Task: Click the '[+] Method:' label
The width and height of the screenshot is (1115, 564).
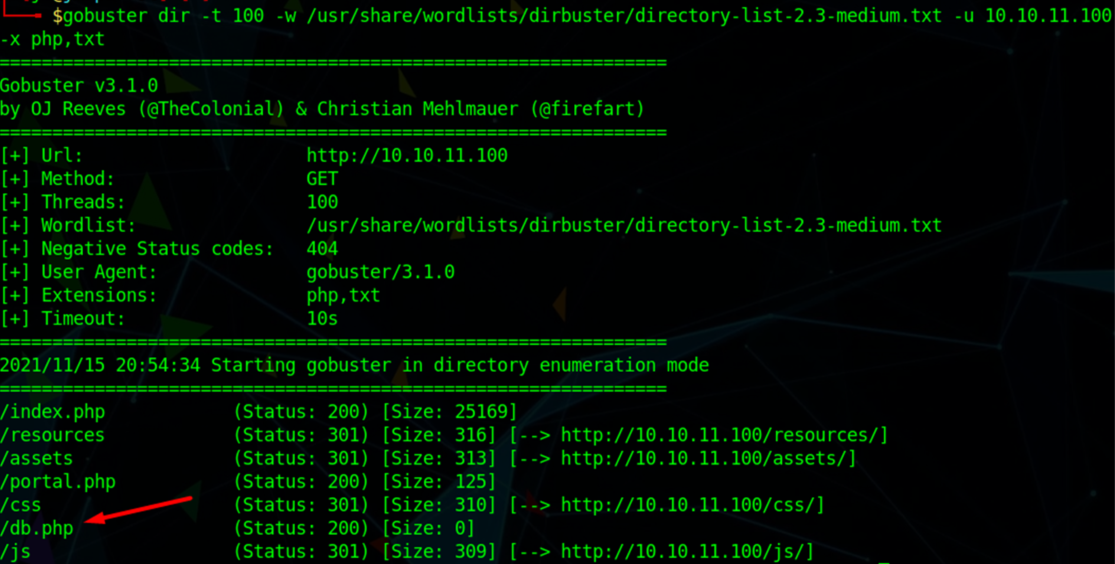Action: (58, 179)
